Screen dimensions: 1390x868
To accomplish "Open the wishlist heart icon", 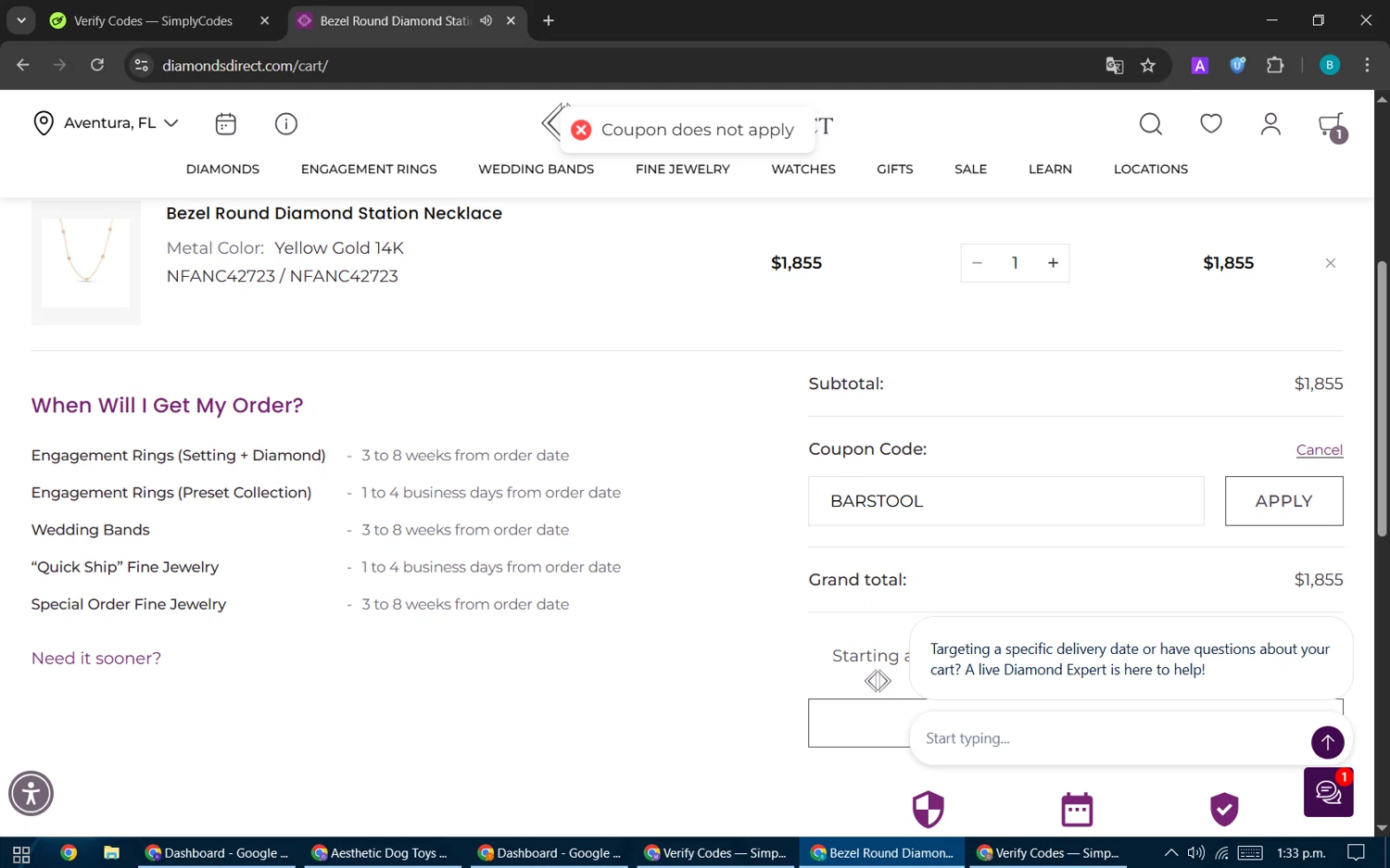I will point(1210,123).
